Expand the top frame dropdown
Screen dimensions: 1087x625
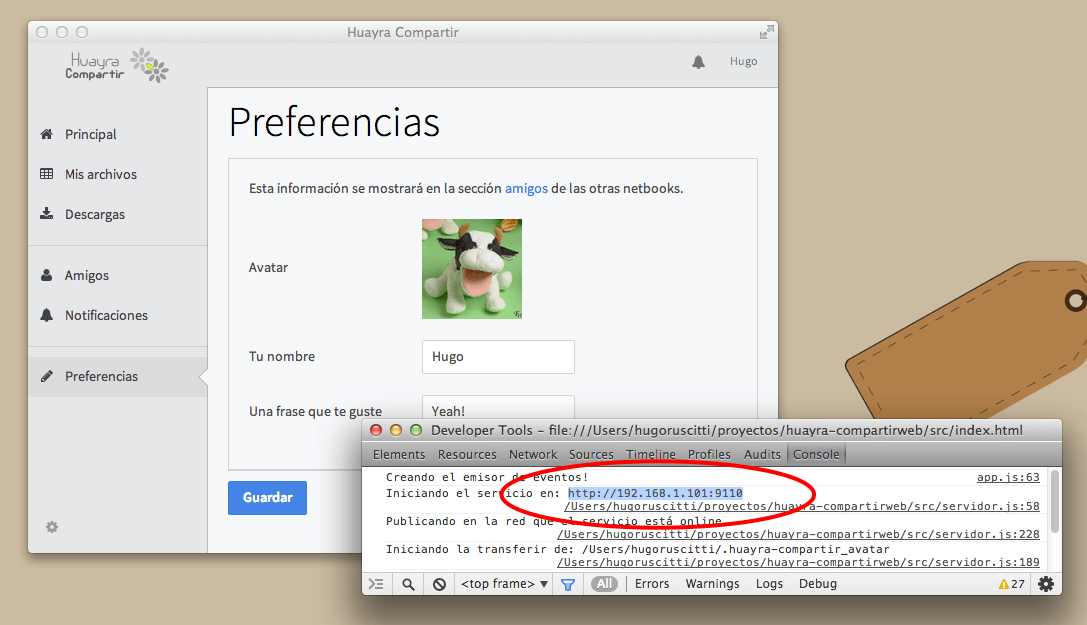pos(505,584)
